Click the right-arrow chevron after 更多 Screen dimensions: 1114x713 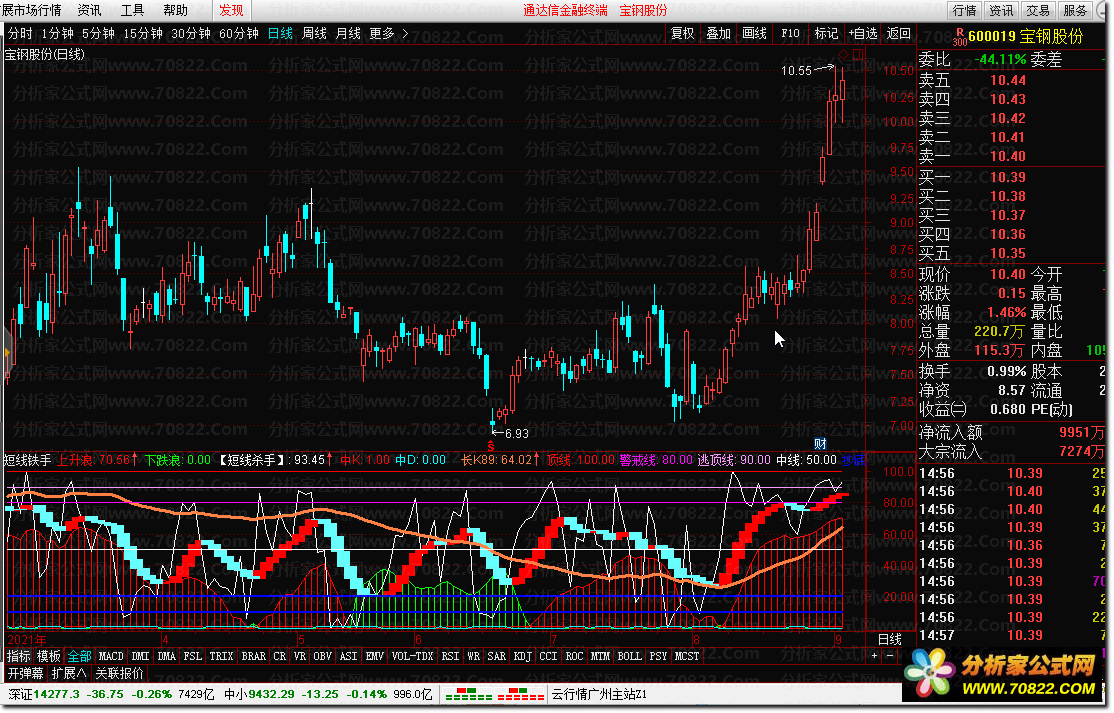[406, 33]
